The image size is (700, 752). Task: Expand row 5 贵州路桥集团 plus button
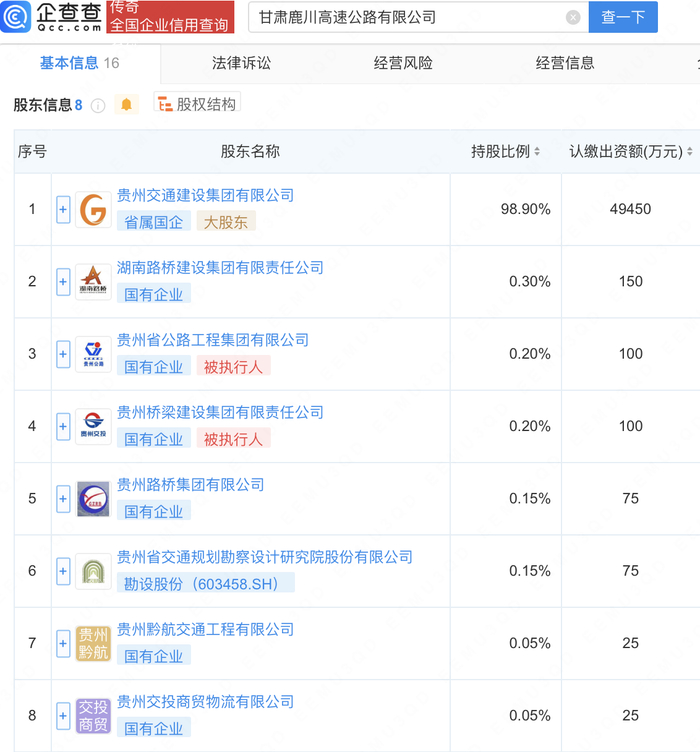[63, 499]
